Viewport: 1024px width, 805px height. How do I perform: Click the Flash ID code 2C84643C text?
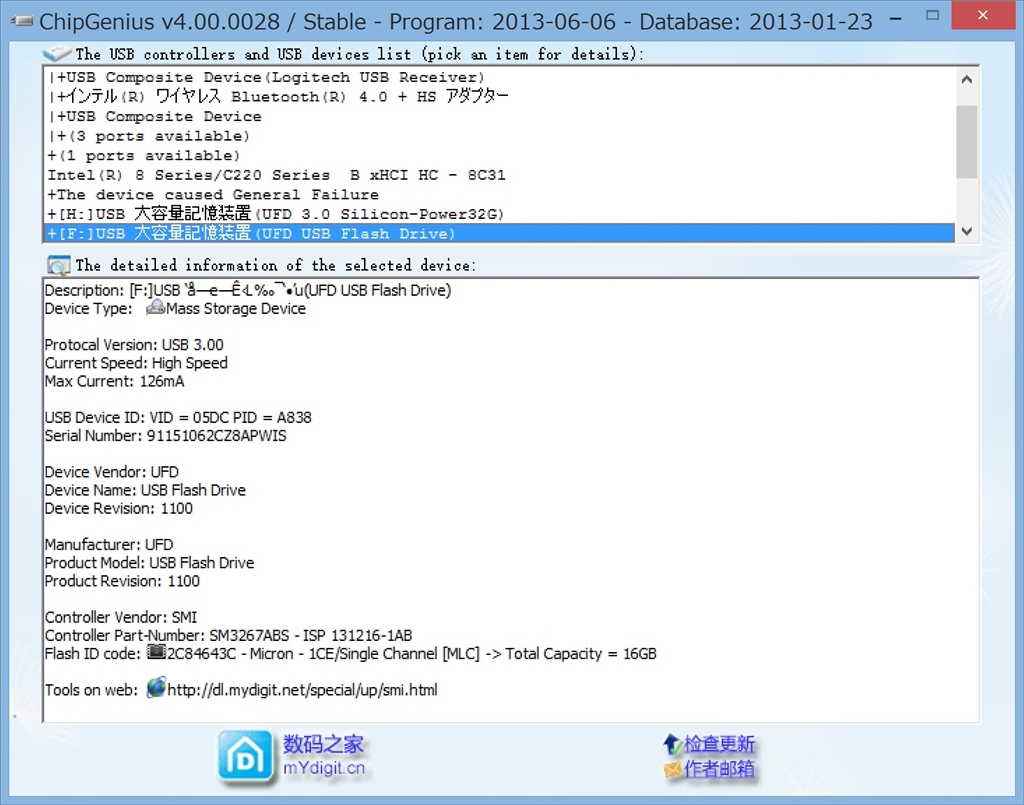[201, 654]
